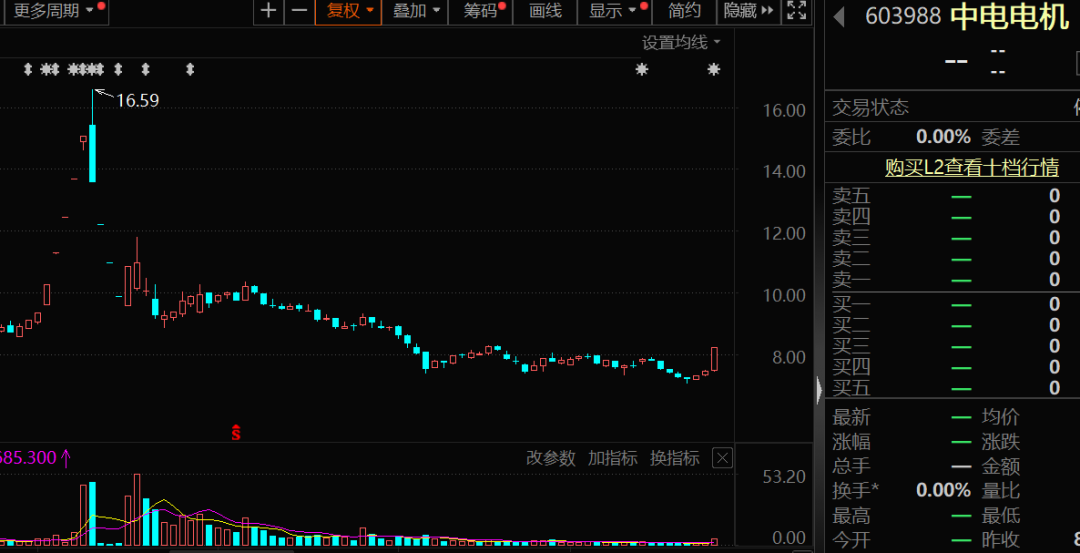This screenshot has width=1080, height=553.
Task: Open the 复权 dropdown
Action: [x=349, y=11]
